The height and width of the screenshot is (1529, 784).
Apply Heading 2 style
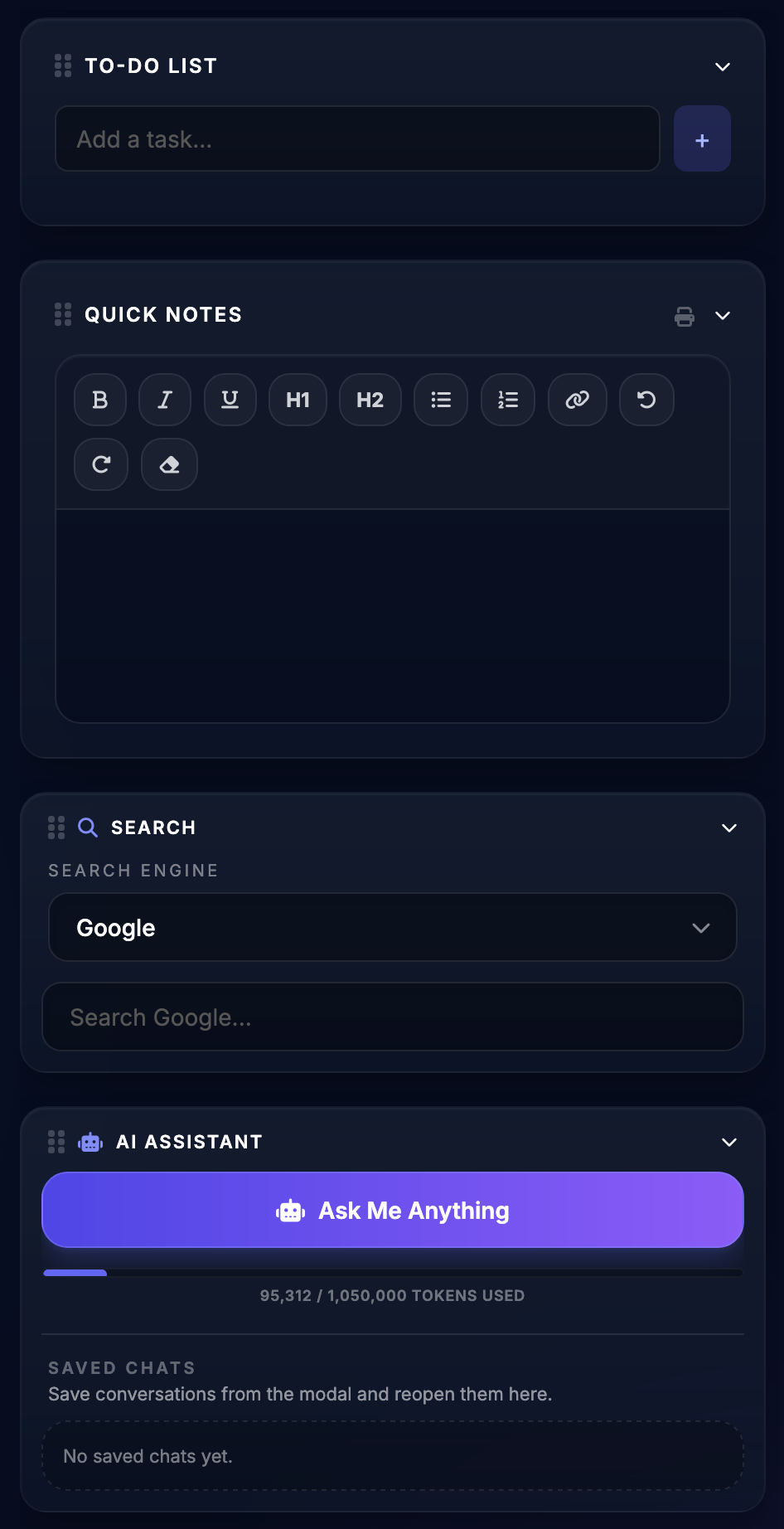click(370, 400)
